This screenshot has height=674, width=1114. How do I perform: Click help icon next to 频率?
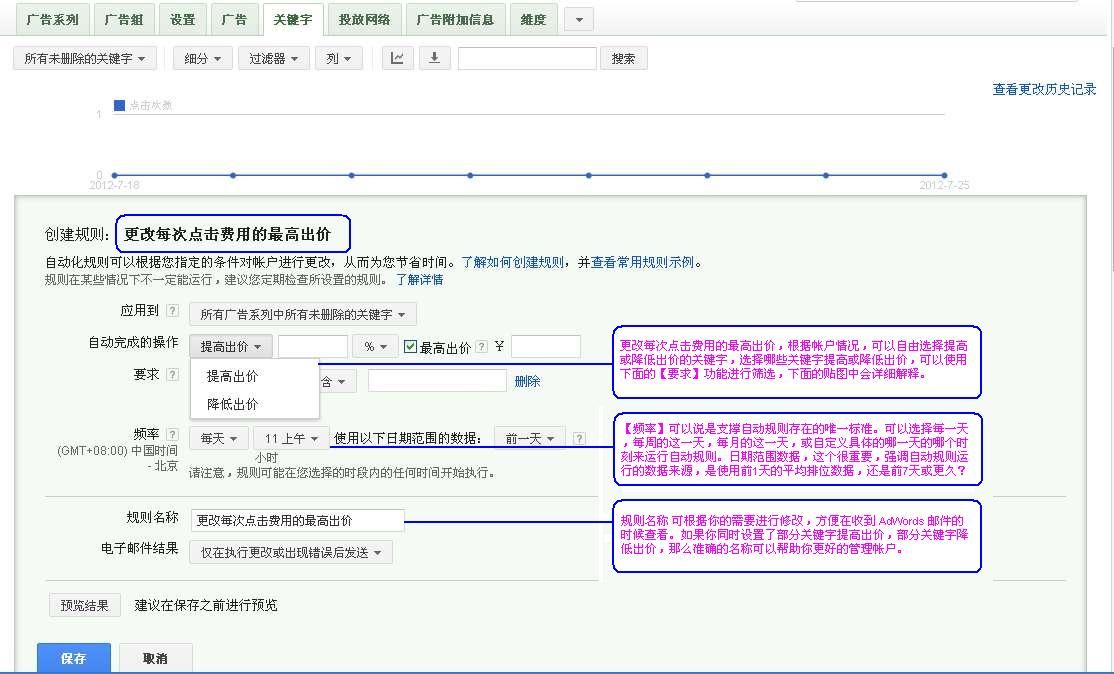pyautogui.click(x=173, y=435)
